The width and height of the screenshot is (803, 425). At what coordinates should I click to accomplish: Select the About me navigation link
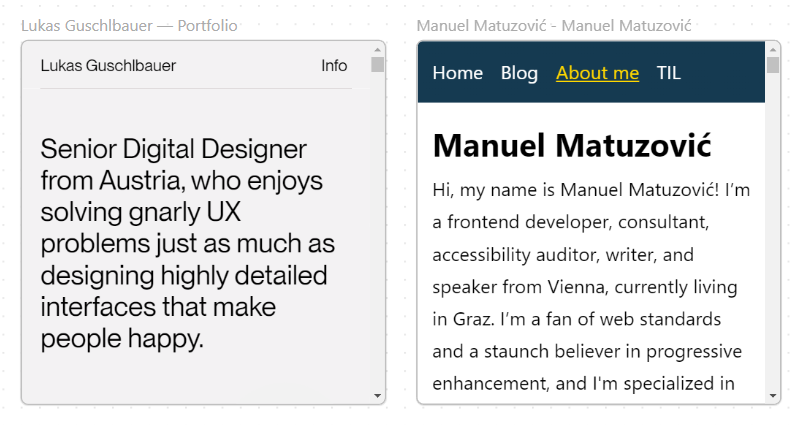coord(597,73)
